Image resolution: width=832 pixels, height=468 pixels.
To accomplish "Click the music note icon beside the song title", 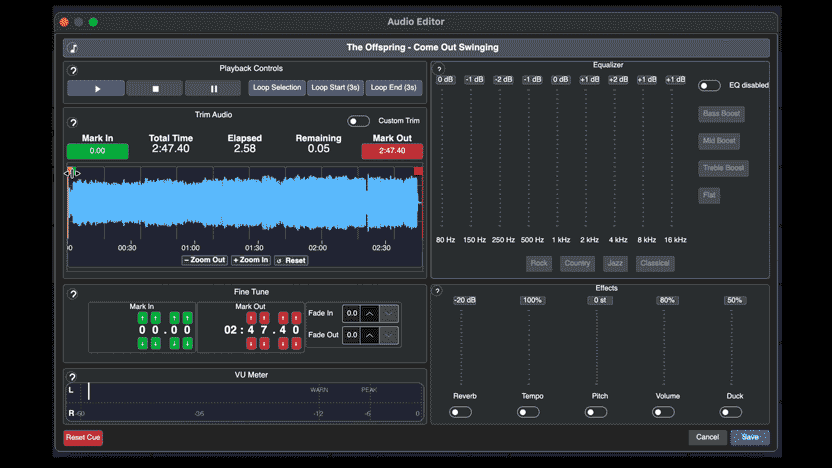I will tap(73, 48).
